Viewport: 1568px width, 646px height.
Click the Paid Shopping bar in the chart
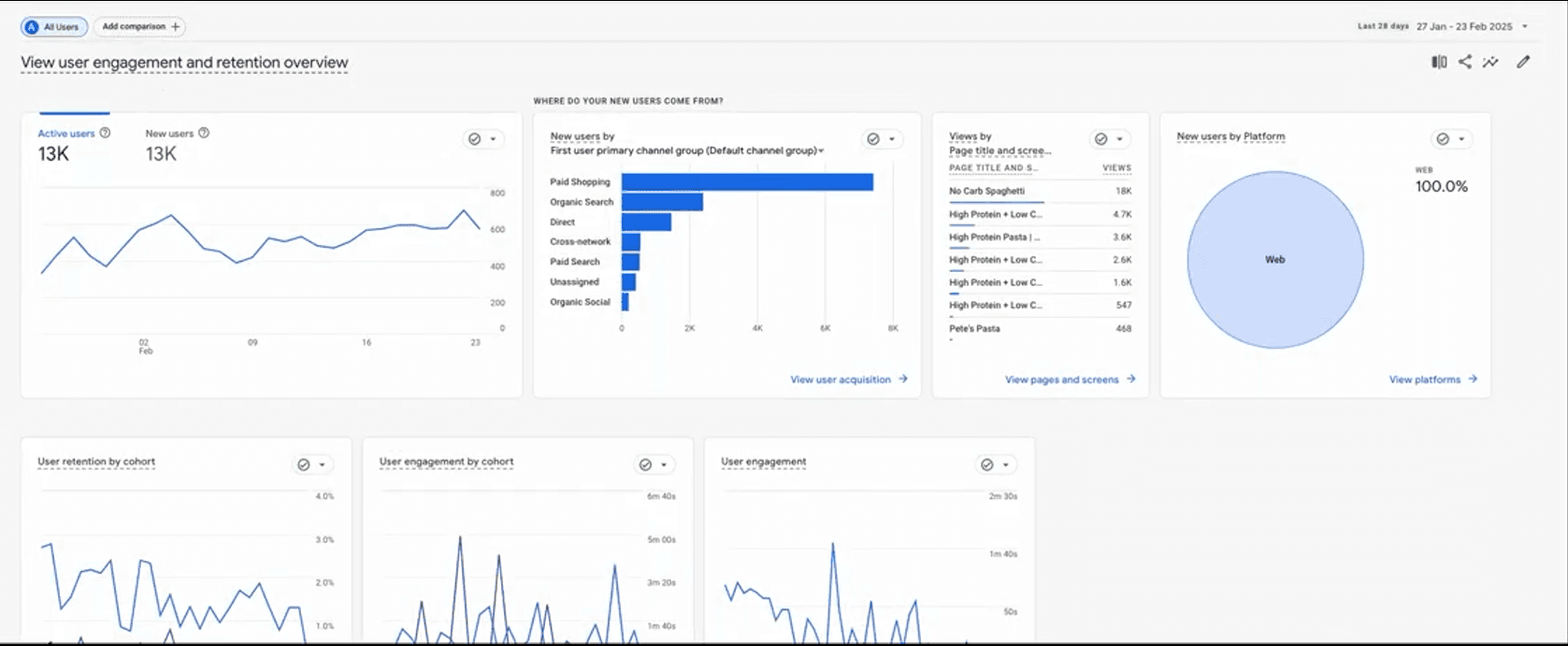point(747,182)
